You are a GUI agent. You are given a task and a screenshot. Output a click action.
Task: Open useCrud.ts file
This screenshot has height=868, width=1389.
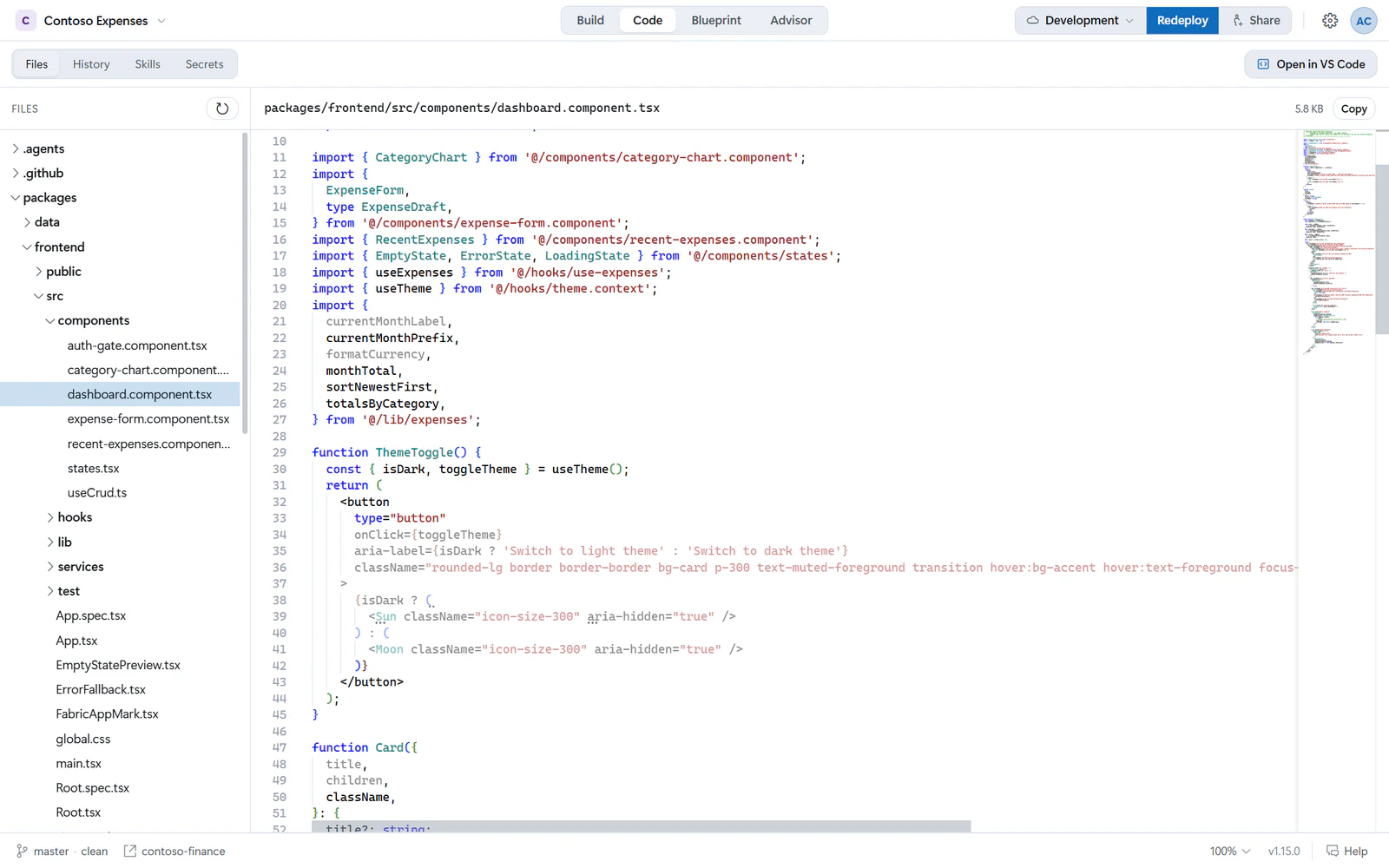point(97,493)
